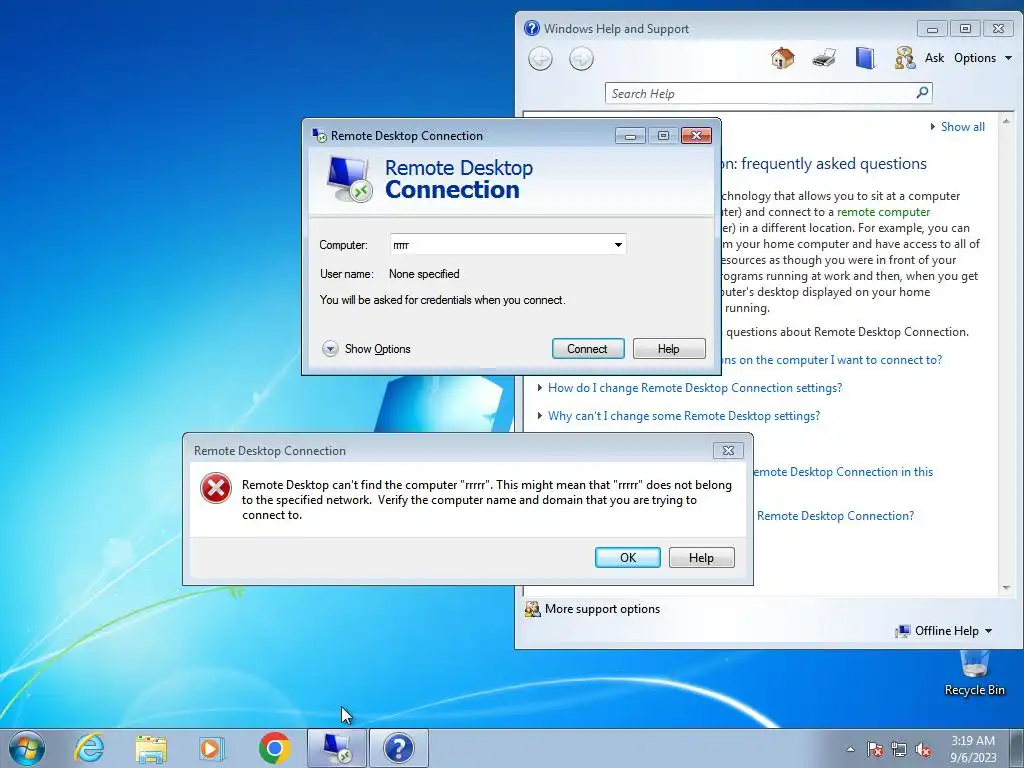Click the Forward arrow in Windows Help
This screenshot has height=768, width=1024.
click(581, 59)
